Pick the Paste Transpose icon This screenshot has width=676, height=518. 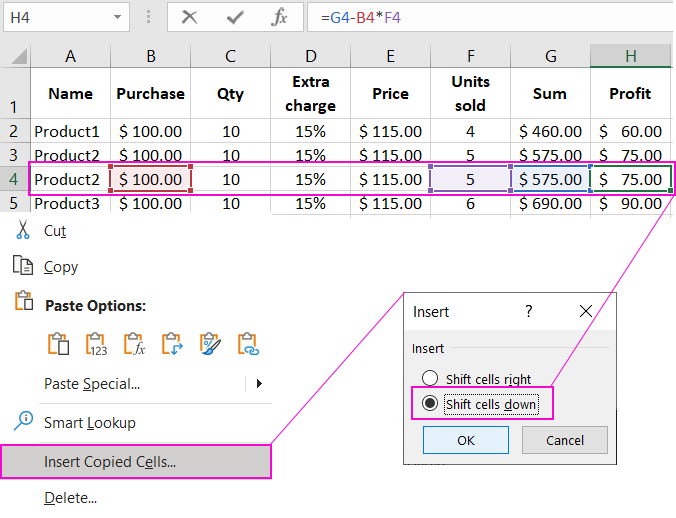coord(172,344)
